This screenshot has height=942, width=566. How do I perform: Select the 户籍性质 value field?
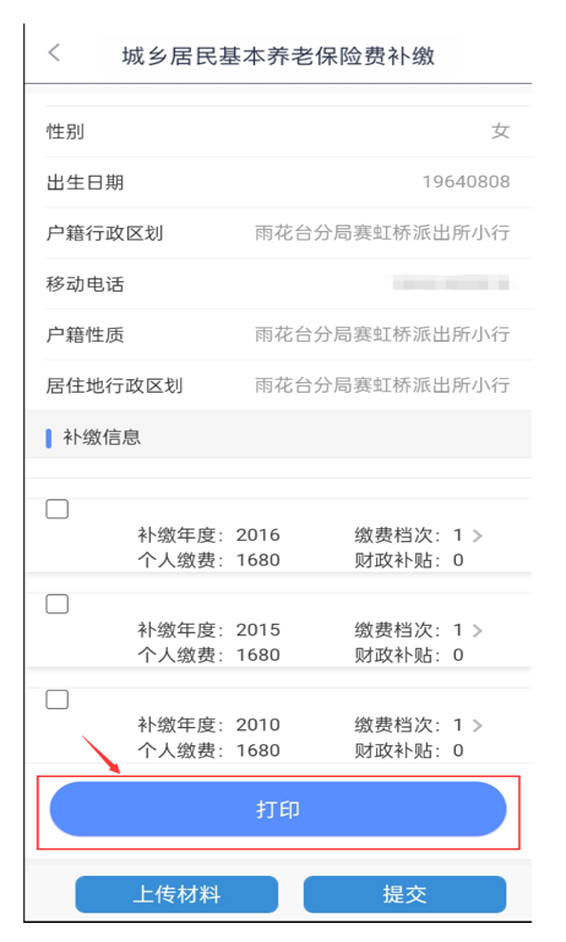(382, 334)
